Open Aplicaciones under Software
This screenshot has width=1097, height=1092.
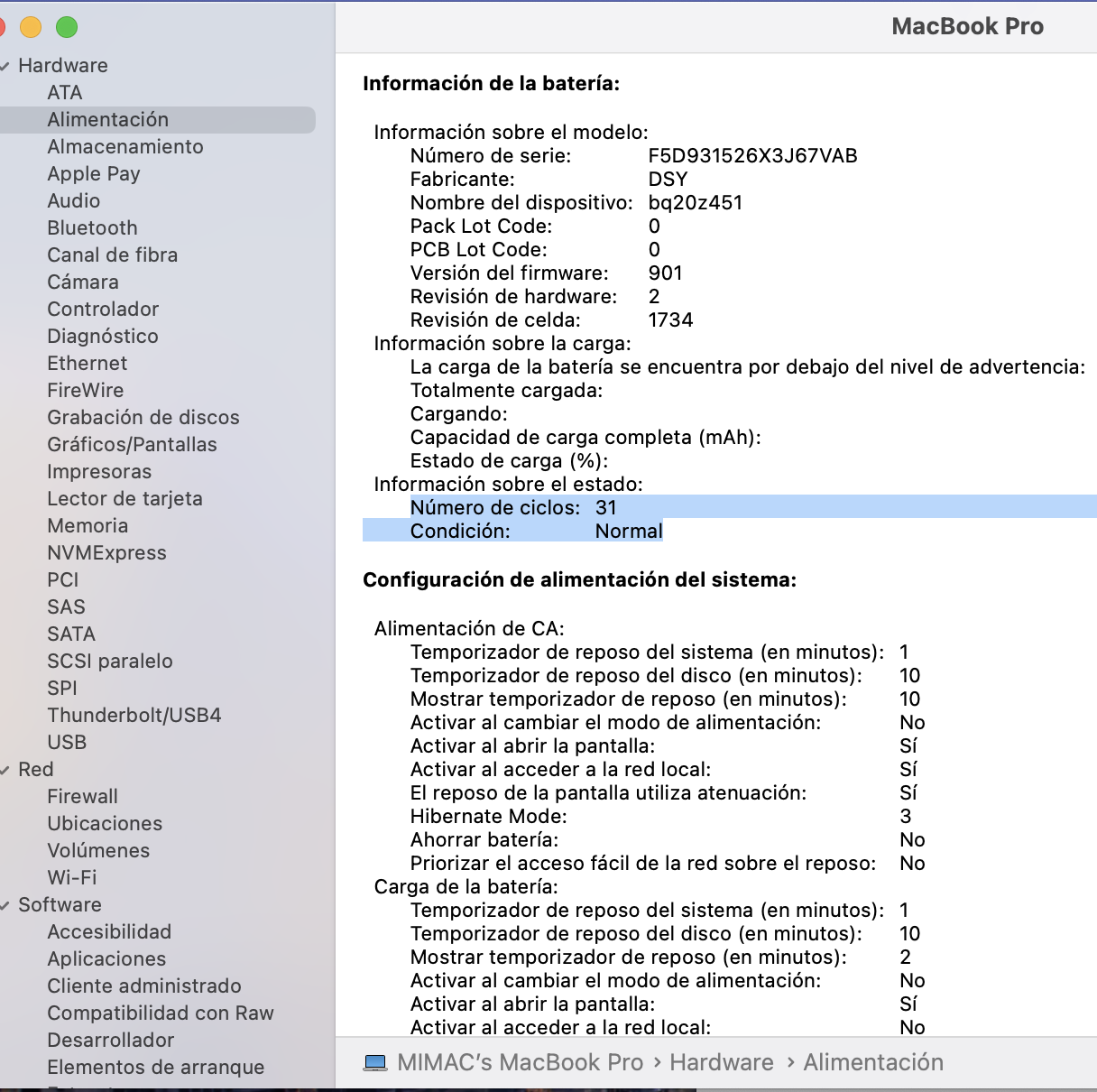point(106,959)
